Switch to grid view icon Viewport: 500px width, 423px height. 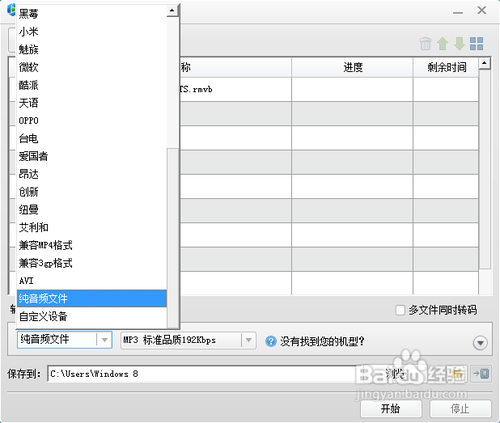point(476,44)
